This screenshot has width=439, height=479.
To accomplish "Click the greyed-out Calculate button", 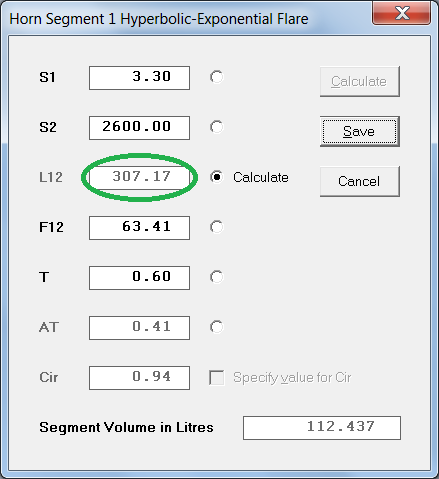I will tap(360, 82).
